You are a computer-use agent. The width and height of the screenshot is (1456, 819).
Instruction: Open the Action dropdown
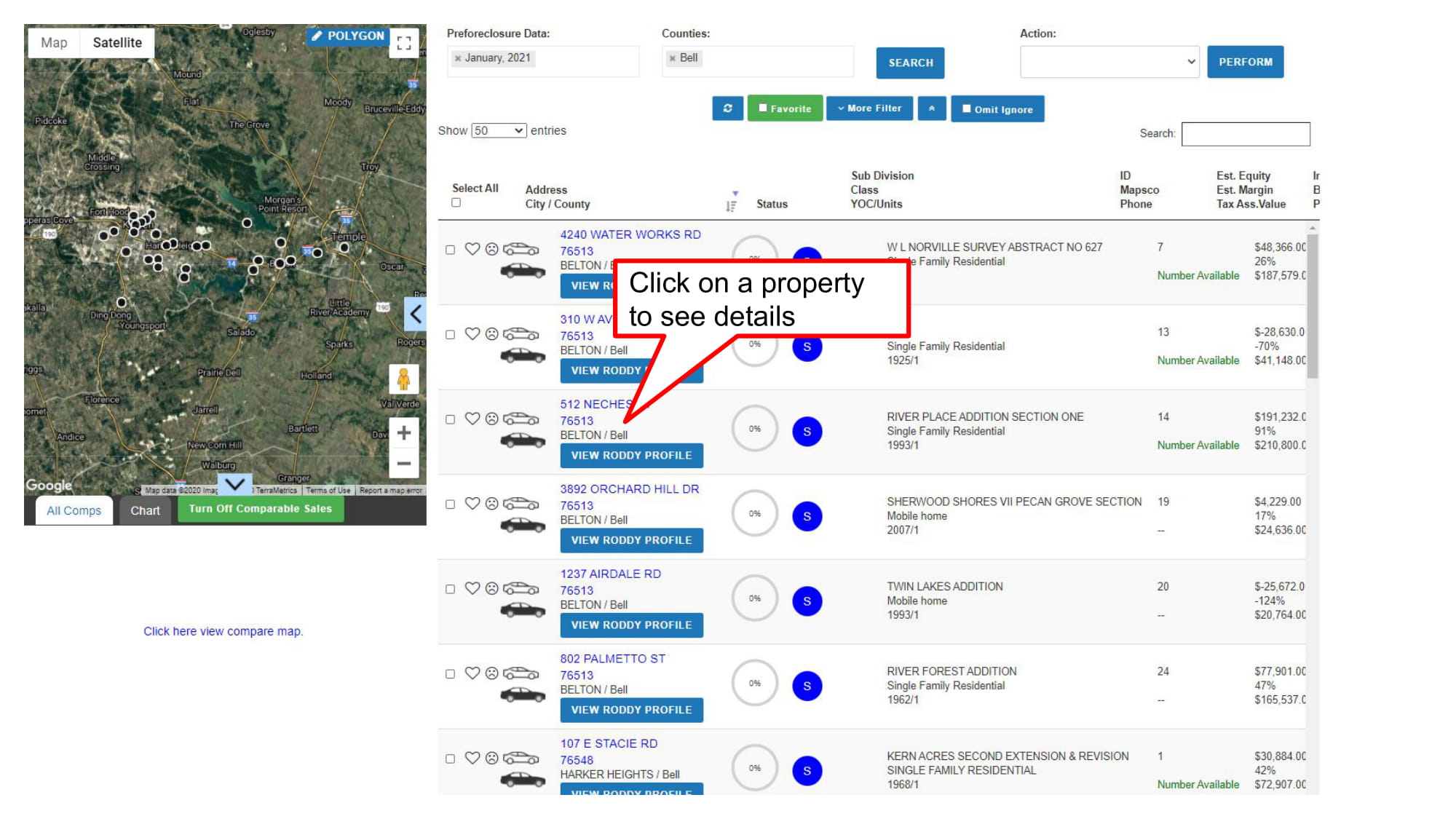pyautogui.click(x=1109, y=62)
